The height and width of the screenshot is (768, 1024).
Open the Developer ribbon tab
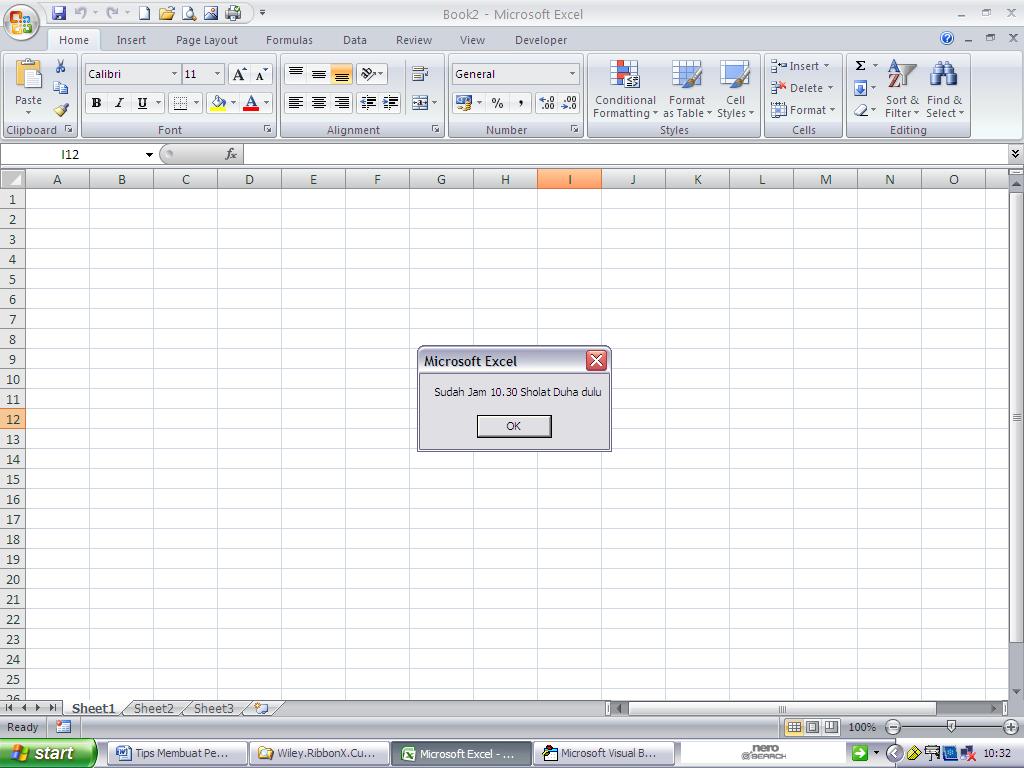coord(541,40)
